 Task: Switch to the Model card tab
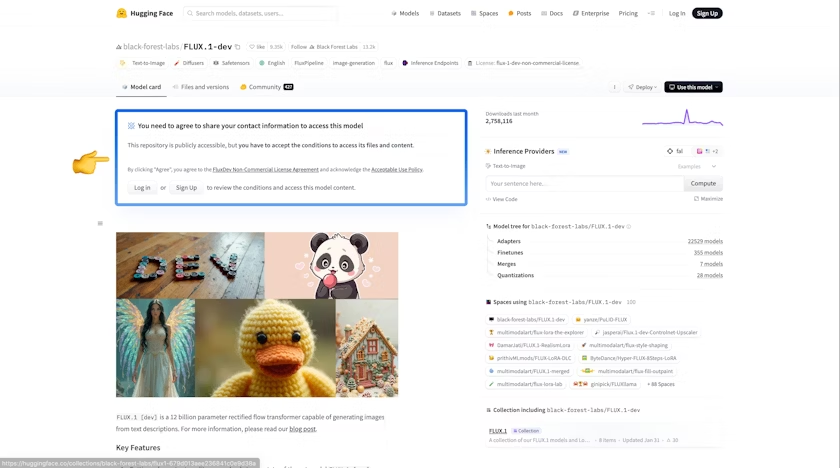point(141,87)
